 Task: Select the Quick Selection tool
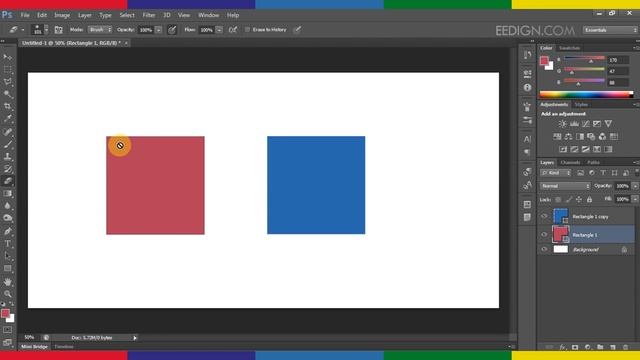8,94
